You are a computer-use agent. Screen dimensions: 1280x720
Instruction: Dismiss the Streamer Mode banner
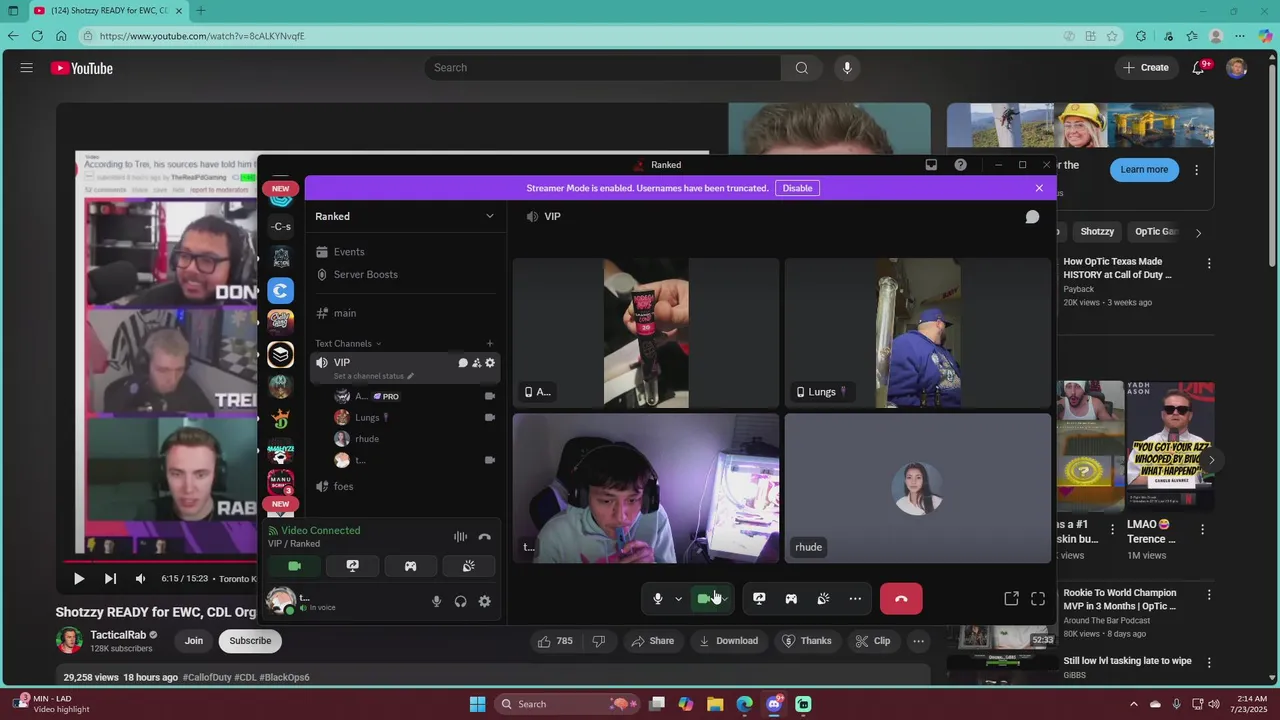coord(1039,188)
